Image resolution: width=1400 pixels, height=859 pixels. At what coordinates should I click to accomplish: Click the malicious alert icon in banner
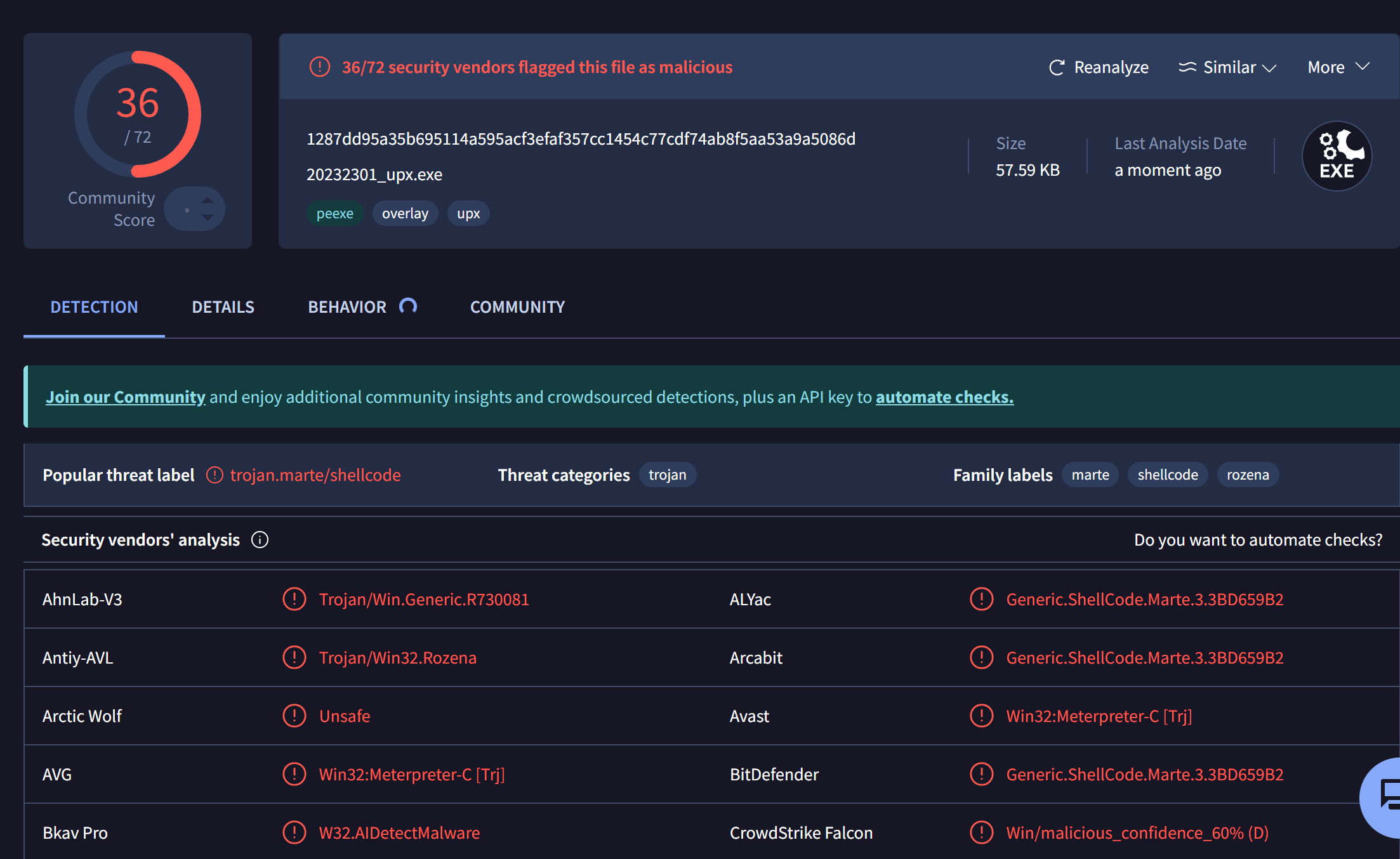point(320,67)
